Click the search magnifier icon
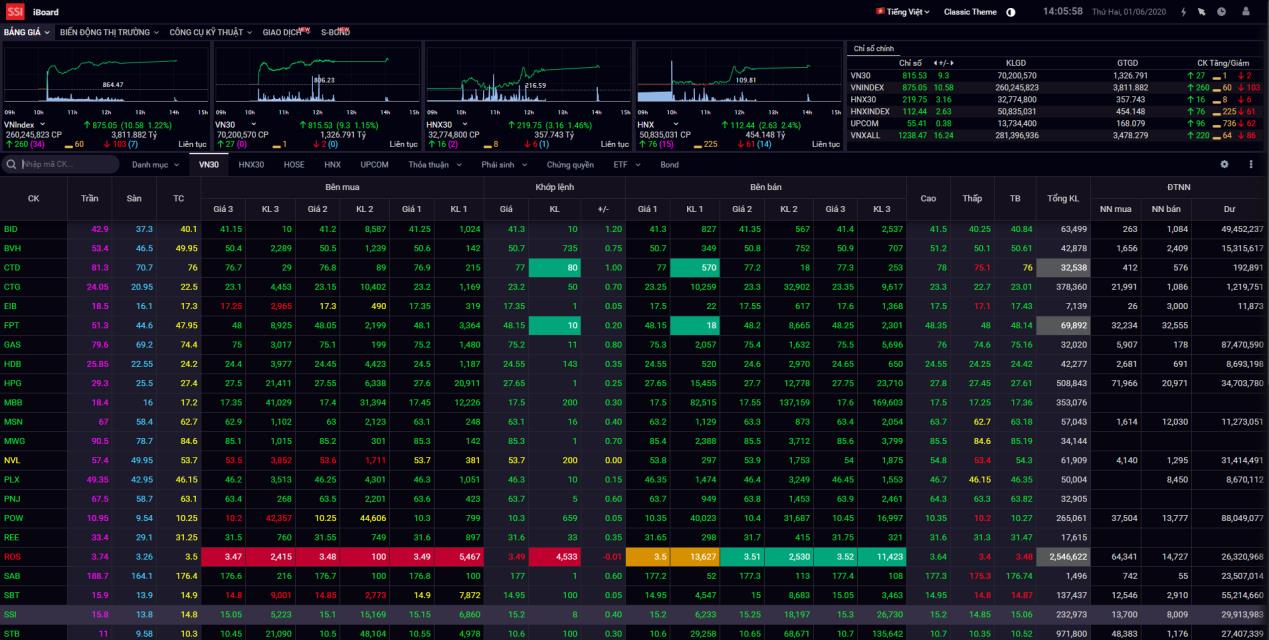 (x=12, y=164)
